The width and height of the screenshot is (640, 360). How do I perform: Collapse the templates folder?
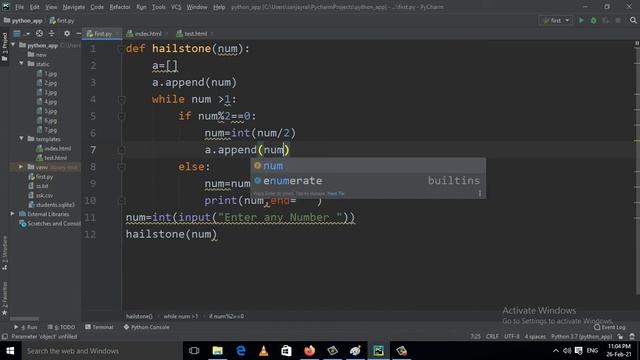pyautogui.click(x=22, y=139)
